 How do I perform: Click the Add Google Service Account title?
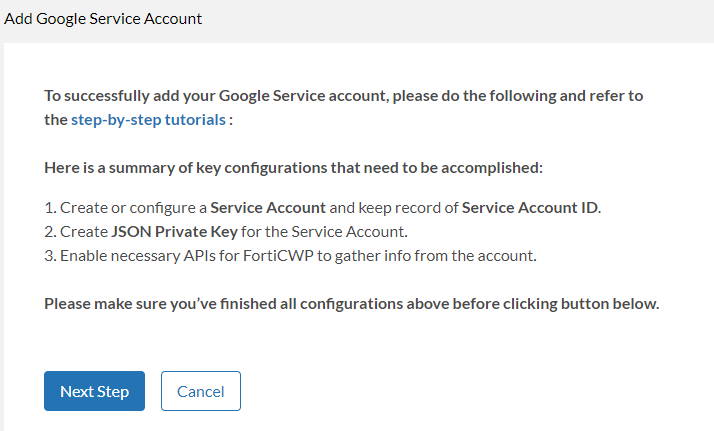pyautogui.click(x=103, y=18)
